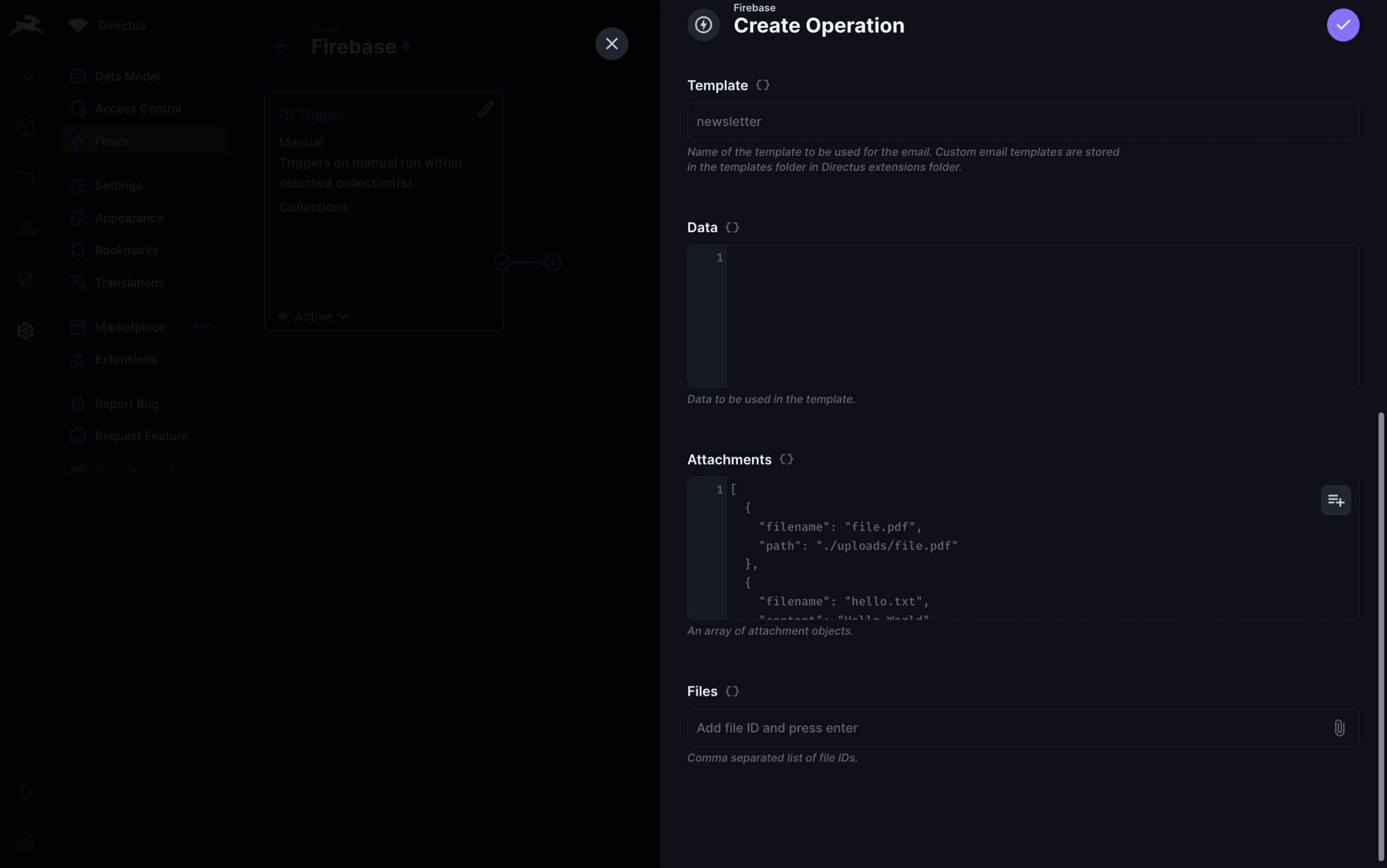The height and width of the screenshot is (868, 1387).
Task: Confirm operation with purple checkmark button
Action: (x=1342, y=25)
